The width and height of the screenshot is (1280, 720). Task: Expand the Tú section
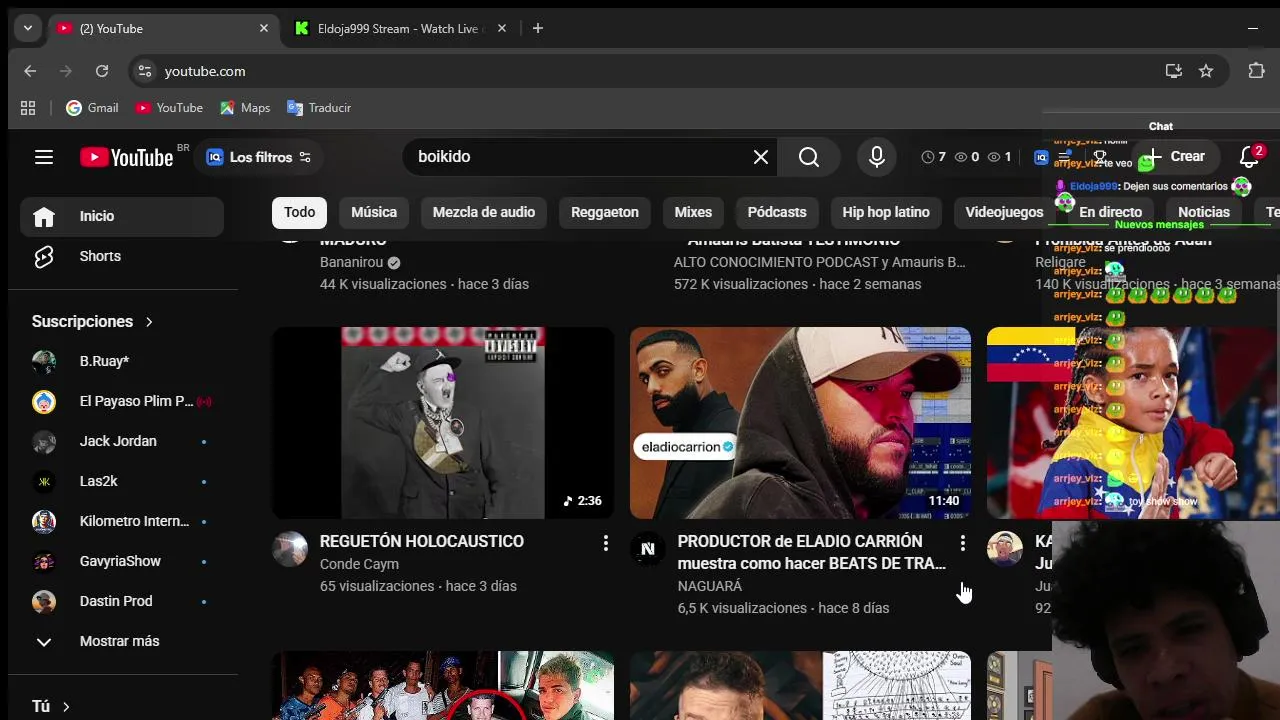coord(52,706)
